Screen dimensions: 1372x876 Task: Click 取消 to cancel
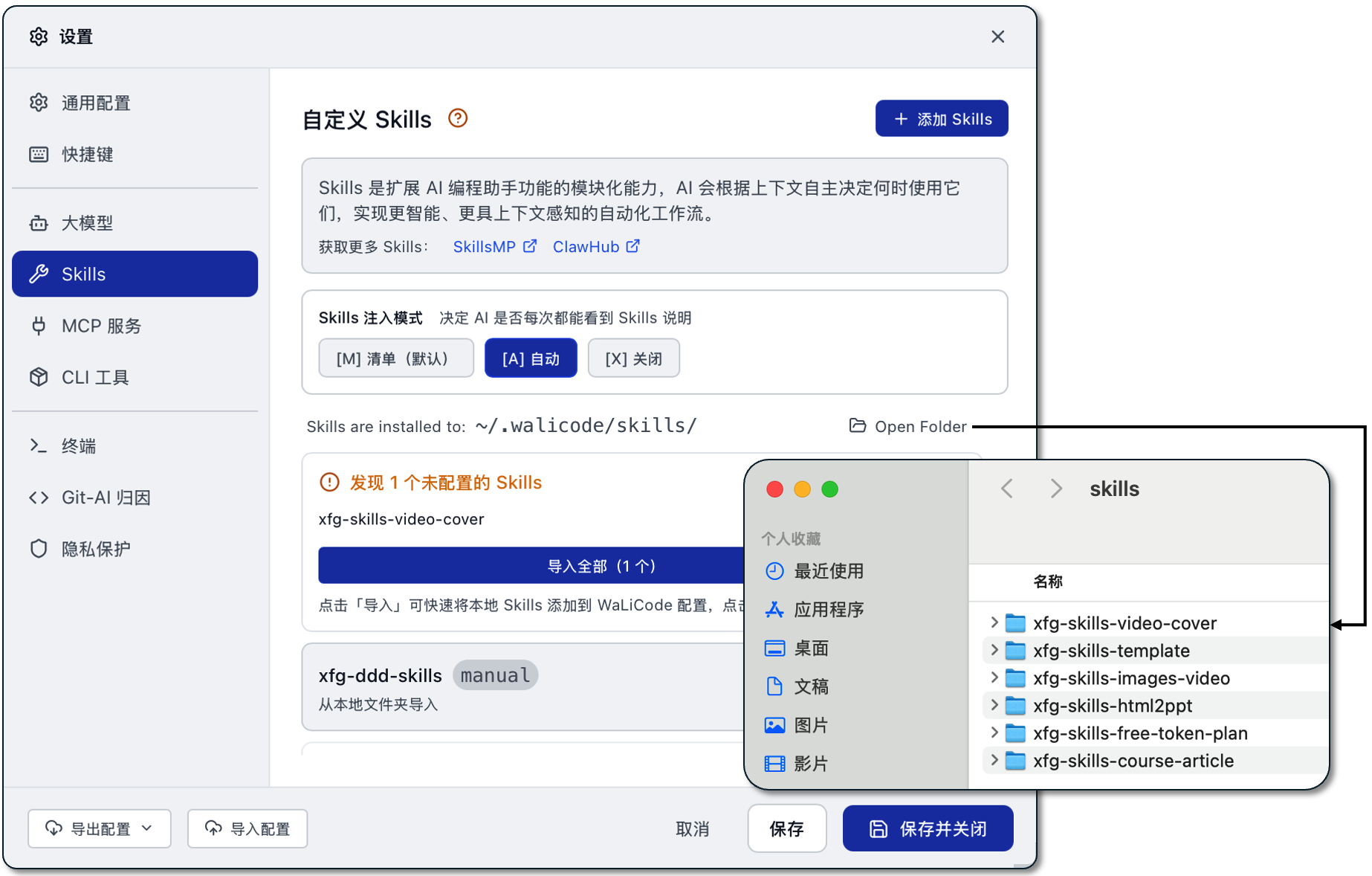click(692, 828)
